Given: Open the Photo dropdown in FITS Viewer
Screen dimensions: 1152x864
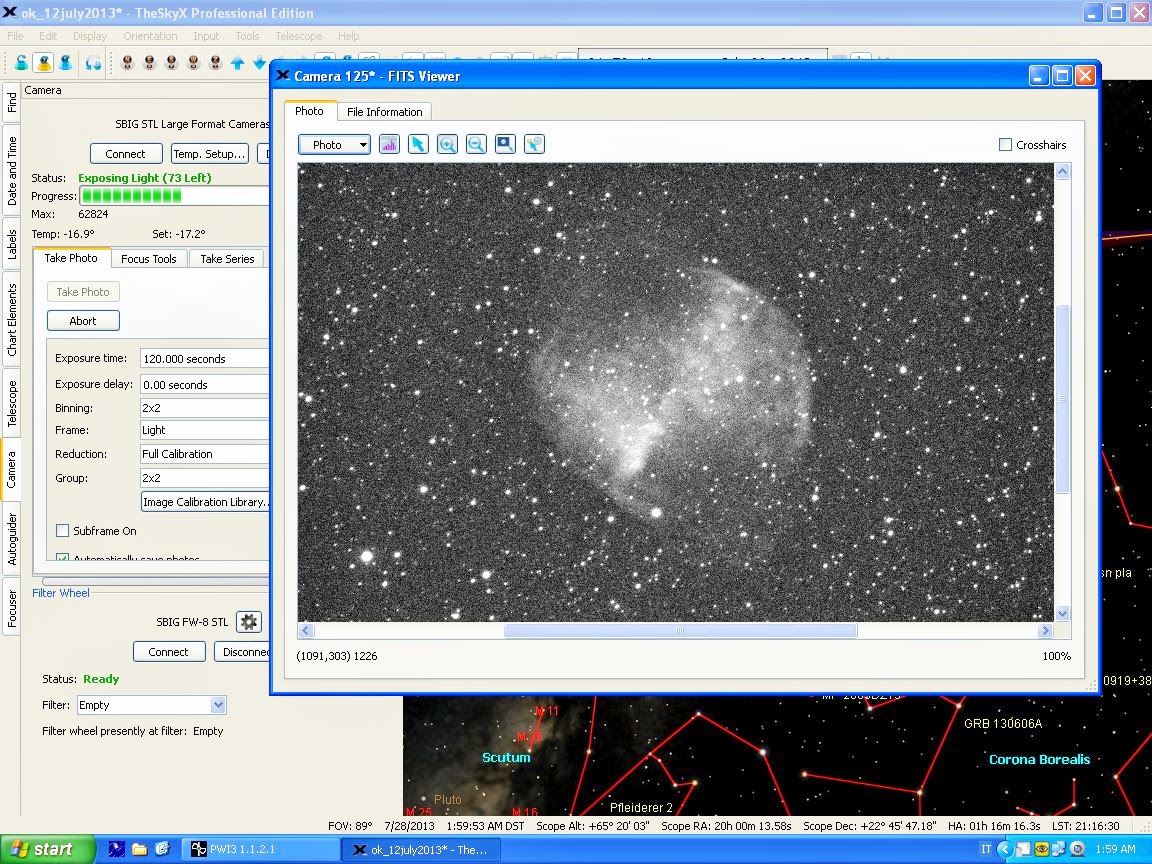Looking at the screenshot, I should (334, 145).
